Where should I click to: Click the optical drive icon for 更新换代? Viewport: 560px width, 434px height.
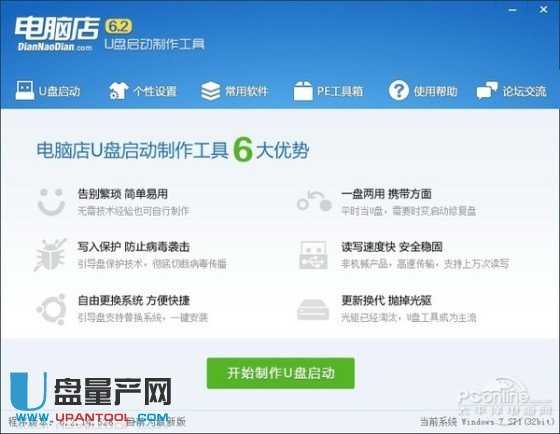(313, 309)
